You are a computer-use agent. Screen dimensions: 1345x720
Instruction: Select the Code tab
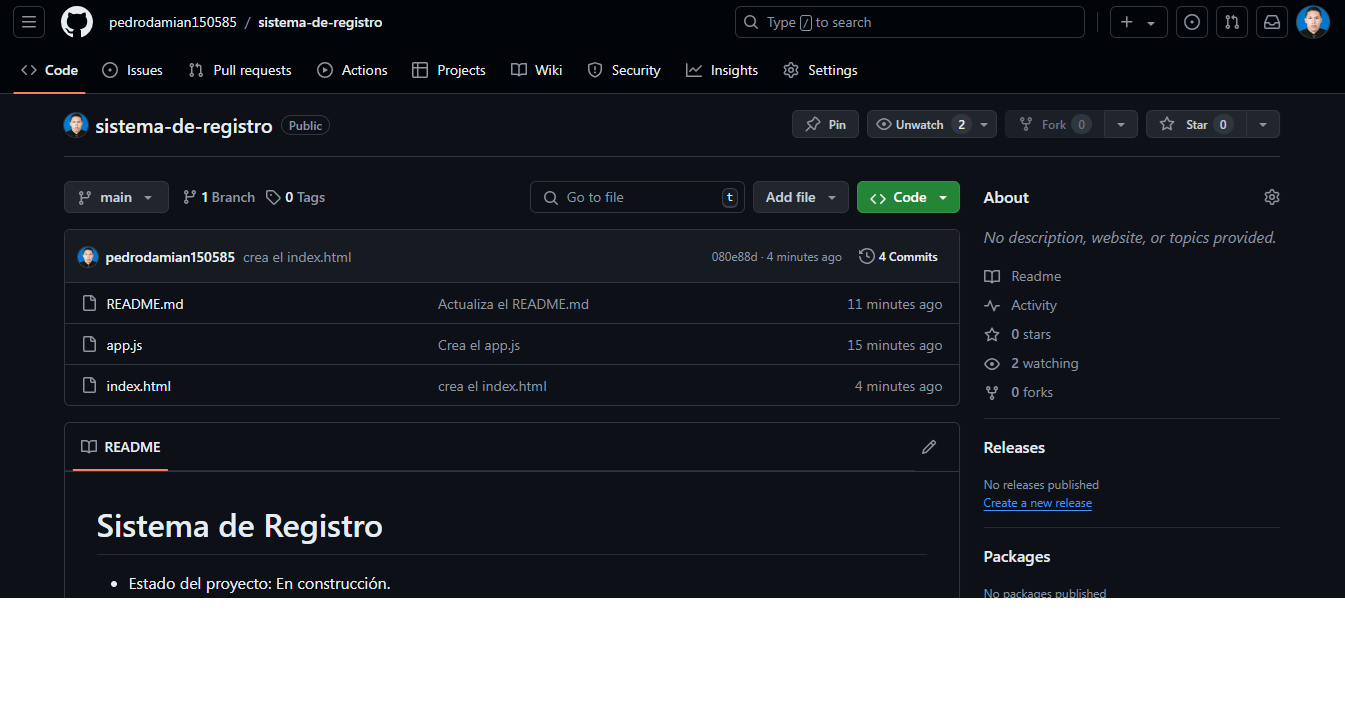[50, 70]
